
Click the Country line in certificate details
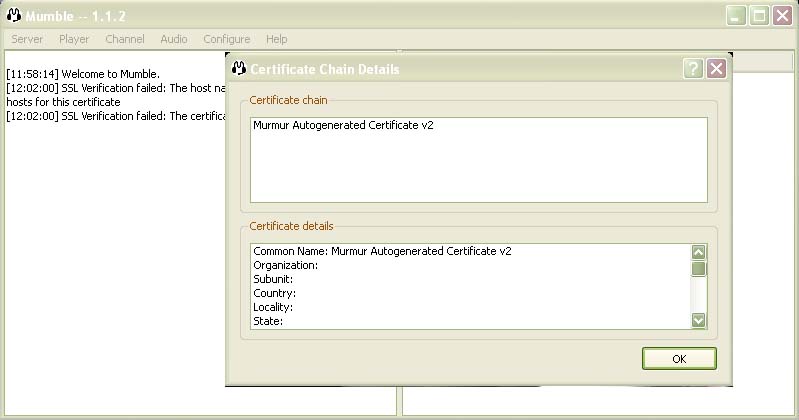[275, 293]
